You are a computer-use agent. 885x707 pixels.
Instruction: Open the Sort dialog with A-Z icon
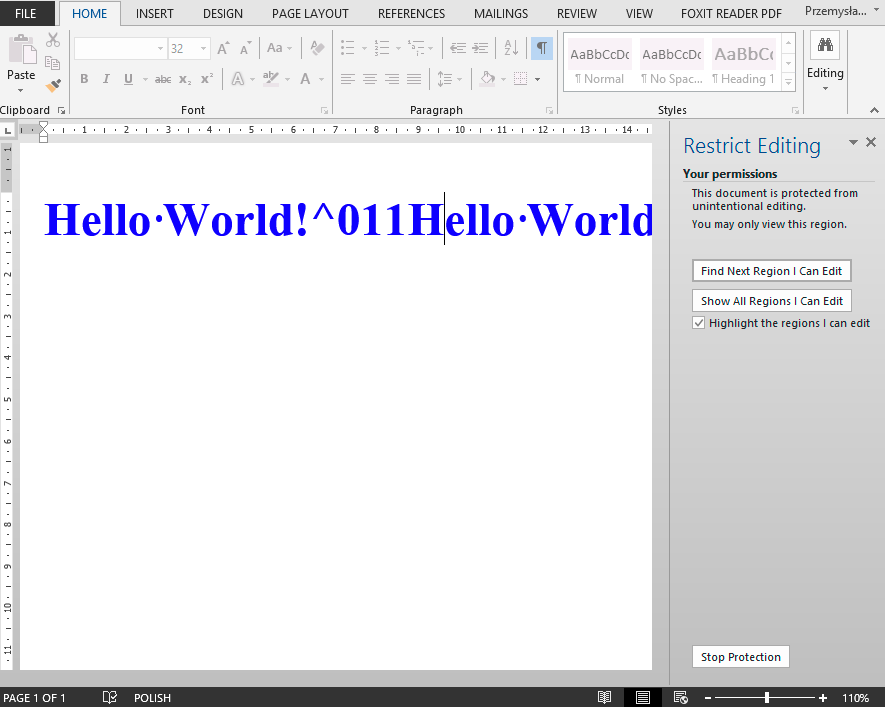(510, 47)
